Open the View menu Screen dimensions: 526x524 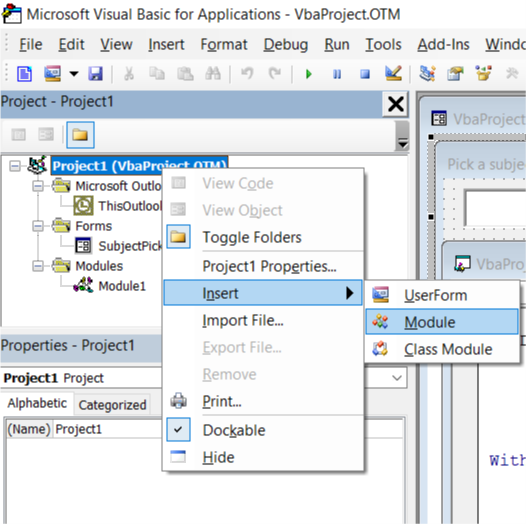(116, 44)
